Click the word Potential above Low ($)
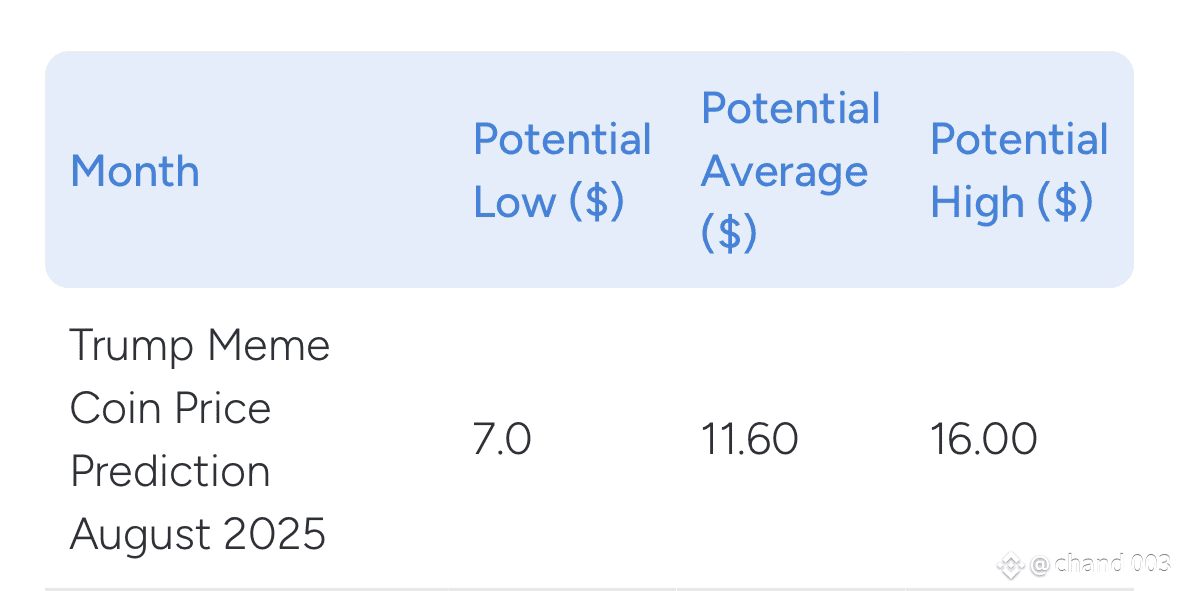1179x591 pixels. [562, 139]
